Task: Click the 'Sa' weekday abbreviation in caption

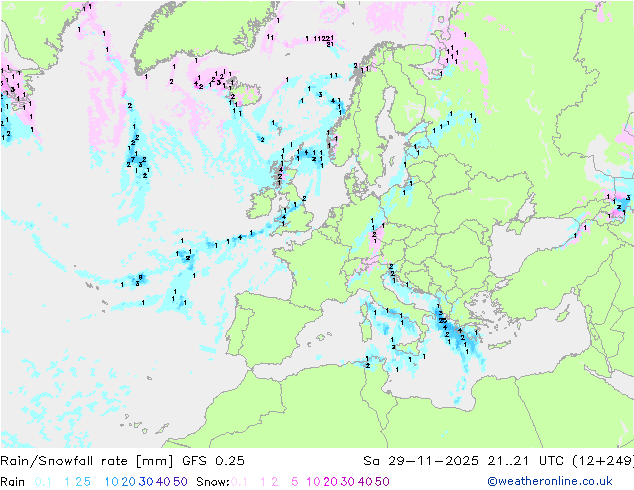Action: [x=371, y=461]
